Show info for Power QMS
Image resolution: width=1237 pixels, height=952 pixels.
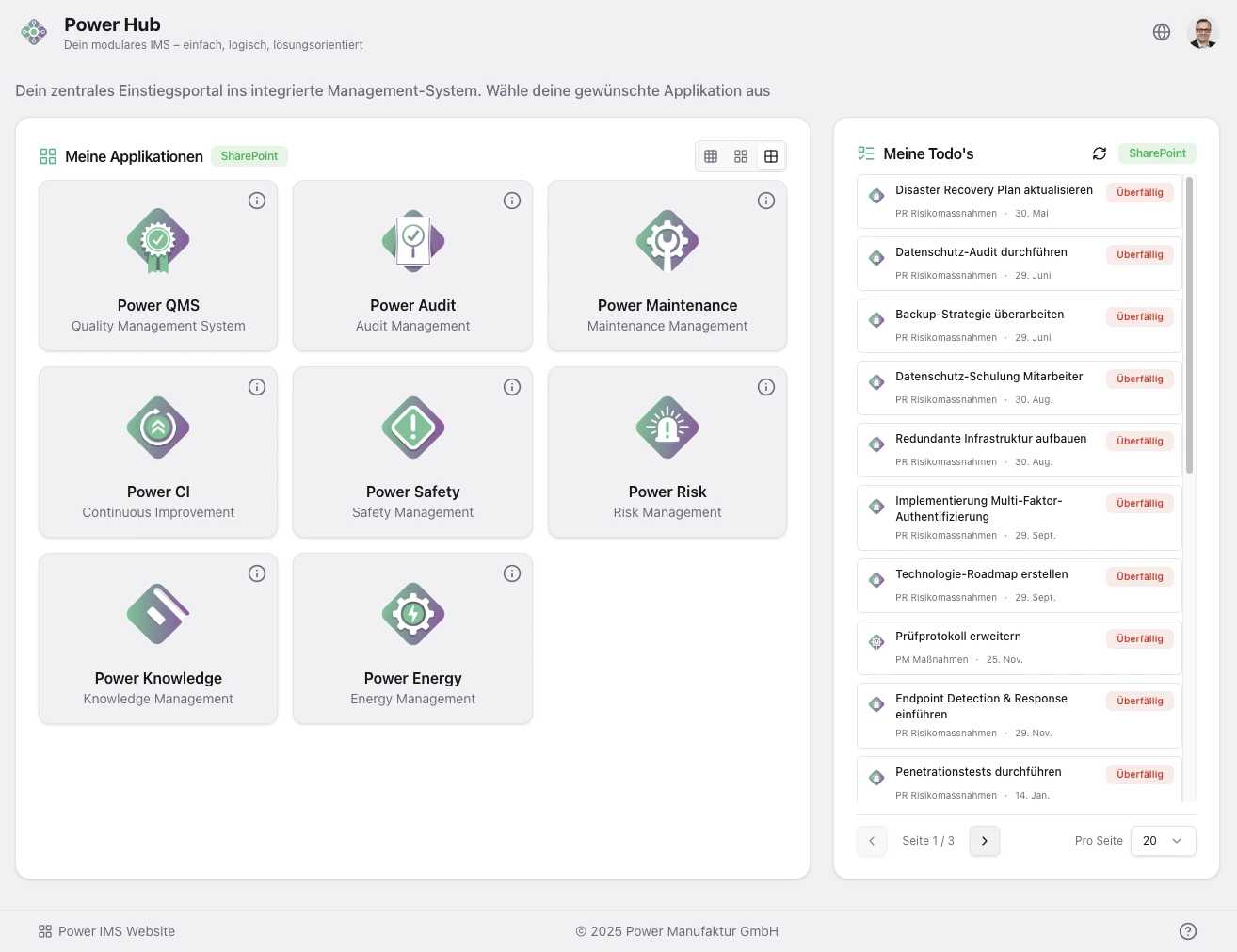tap(257, 201)
